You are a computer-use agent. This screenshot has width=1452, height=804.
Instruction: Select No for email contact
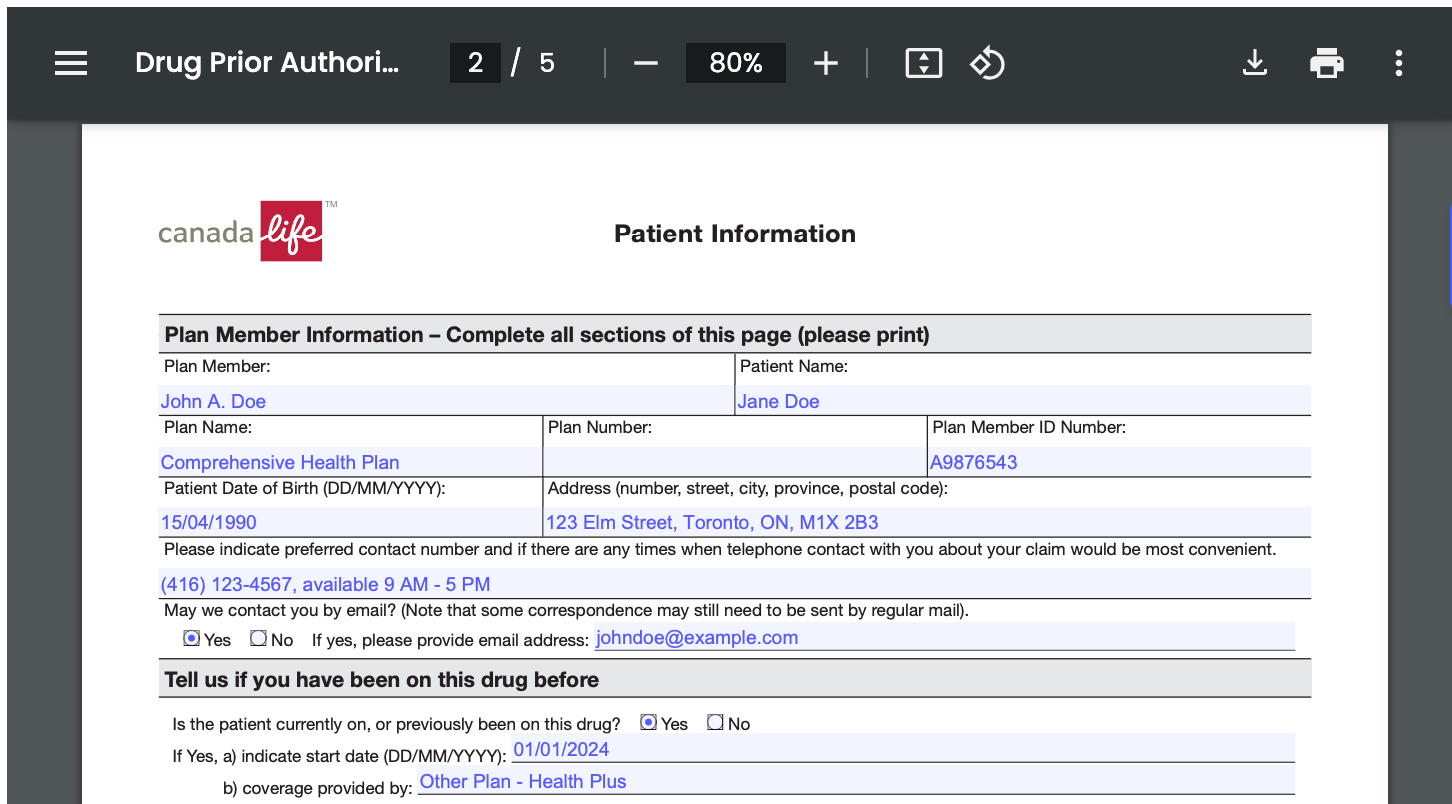[x=258, y=638]
